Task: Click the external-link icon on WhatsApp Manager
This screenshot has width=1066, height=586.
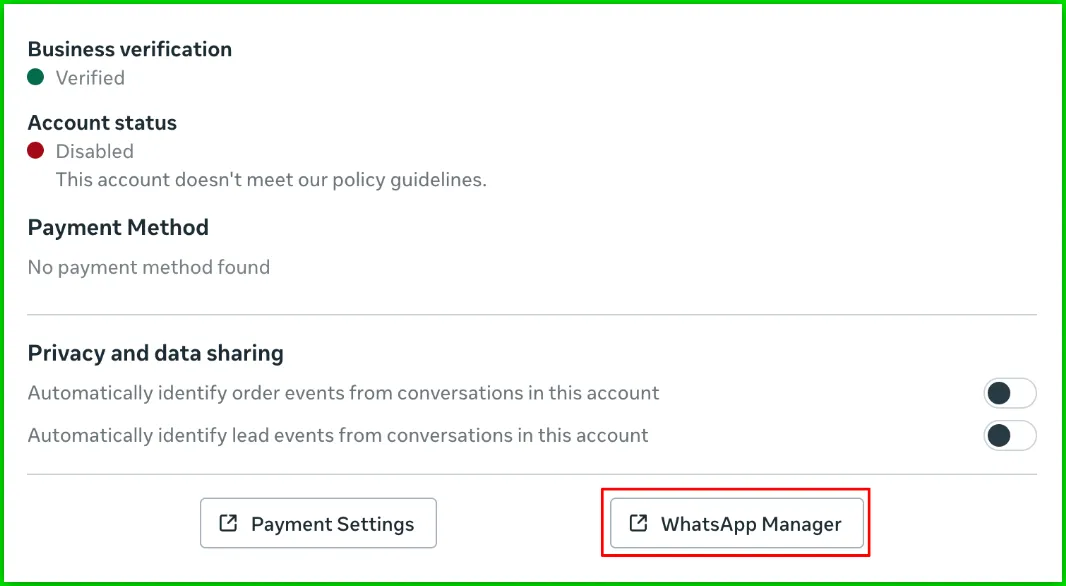Action: point(638,523)
